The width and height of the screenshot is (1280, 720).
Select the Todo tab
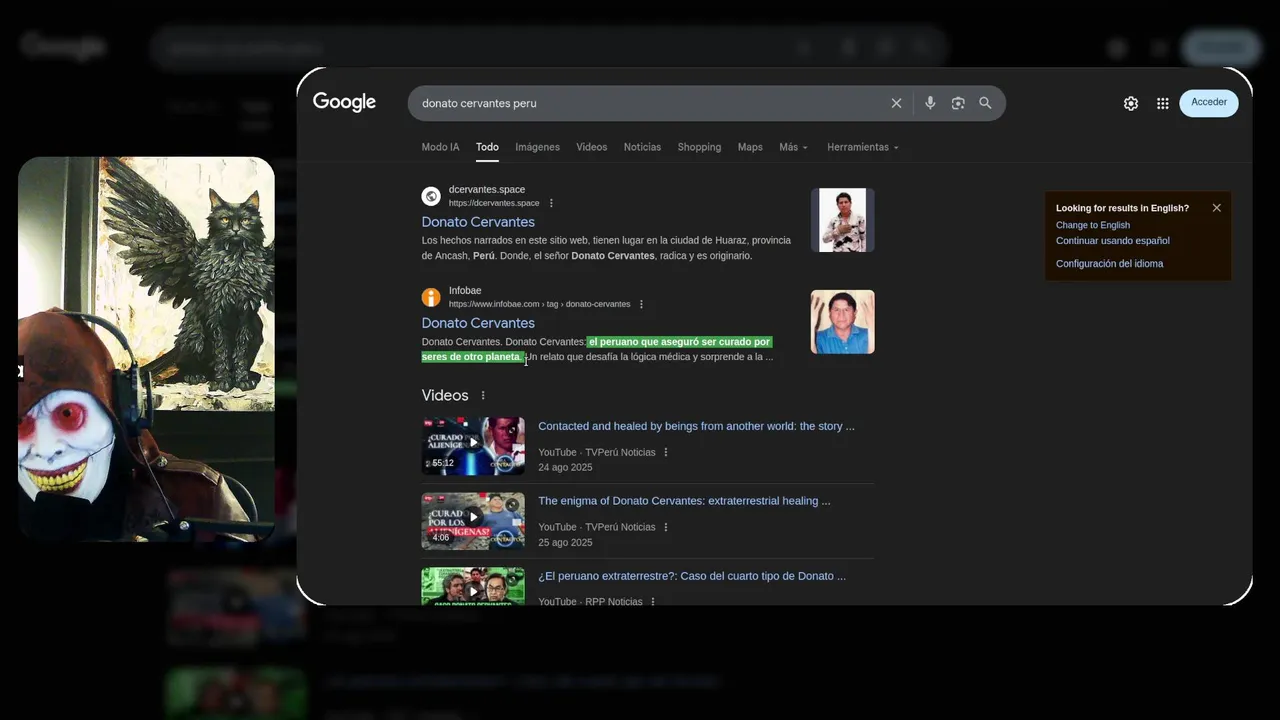pos(487,147)
